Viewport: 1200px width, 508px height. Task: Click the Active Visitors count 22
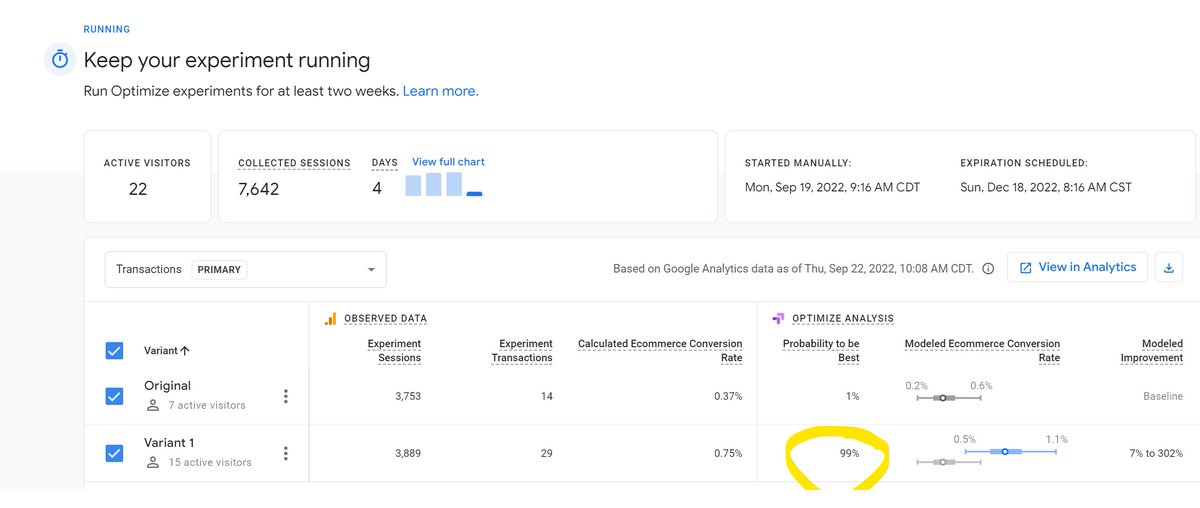138,189
